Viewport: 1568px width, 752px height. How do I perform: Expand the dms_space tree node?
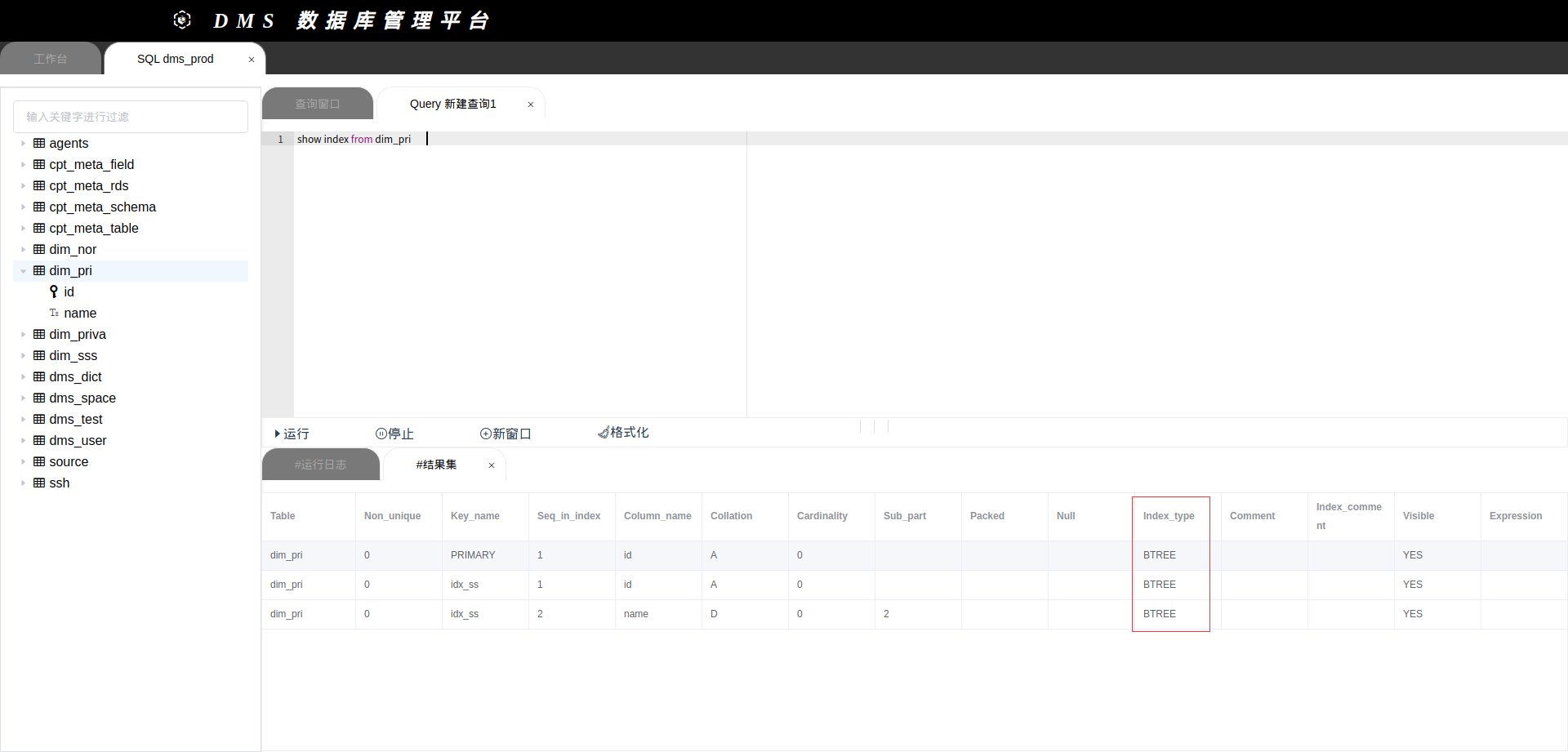[x=23, y=398]
